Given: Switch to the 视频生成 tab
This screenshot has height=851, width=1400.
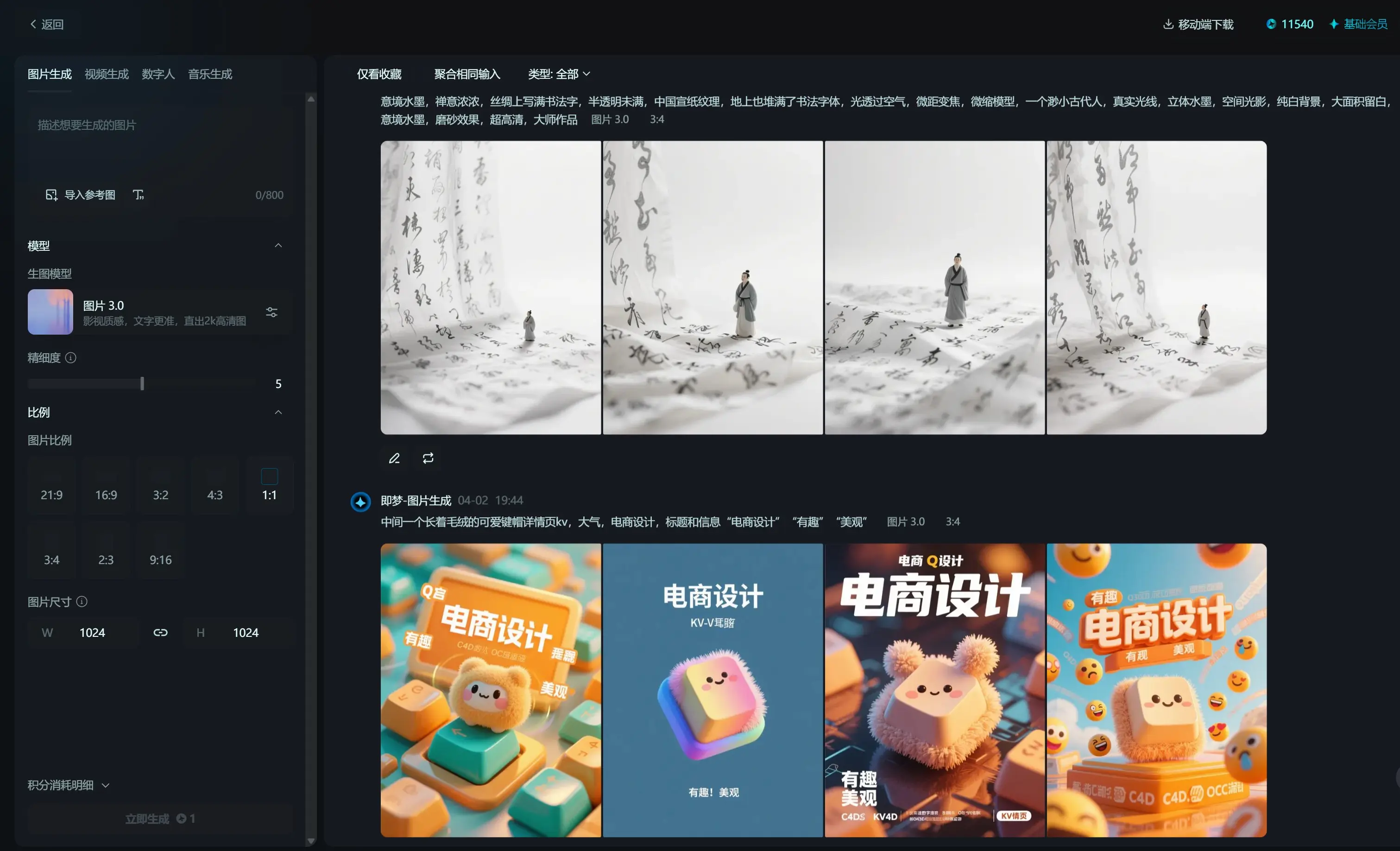Looking at the screenshot, I should click(x=106, y=74).
